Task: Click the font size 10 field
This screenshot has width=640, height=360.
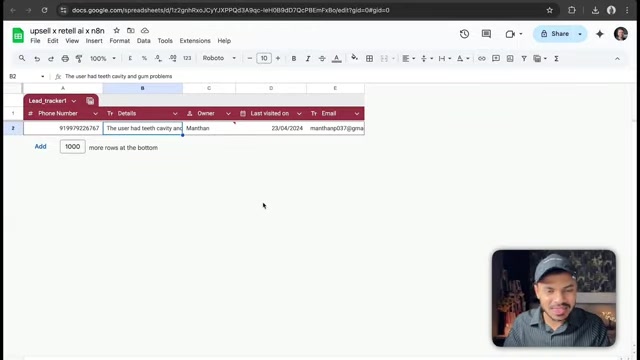Action: click(x=264, y=58)
